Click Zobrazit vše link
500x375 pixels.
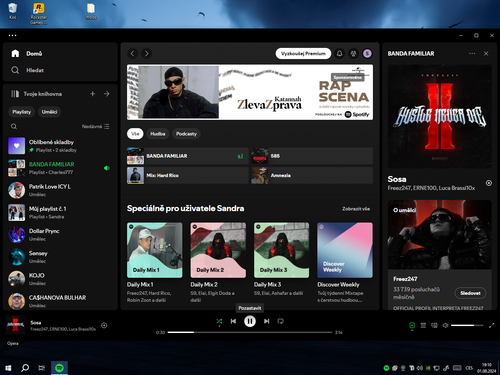coord(356,209)
